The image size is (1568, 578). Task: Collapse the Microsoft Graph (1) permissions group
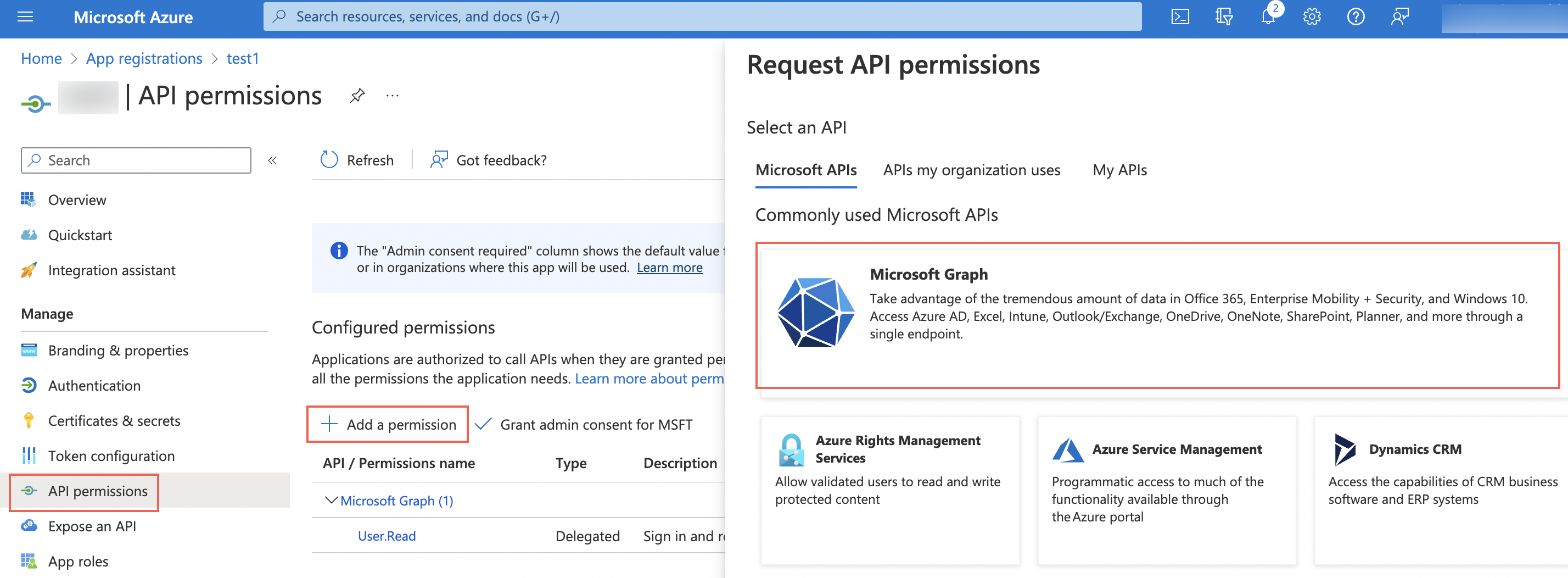[x=331, y=500]
